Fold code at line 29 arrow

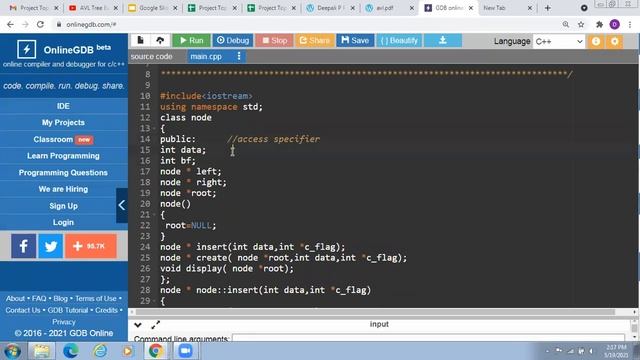click(x=154, y=301)
